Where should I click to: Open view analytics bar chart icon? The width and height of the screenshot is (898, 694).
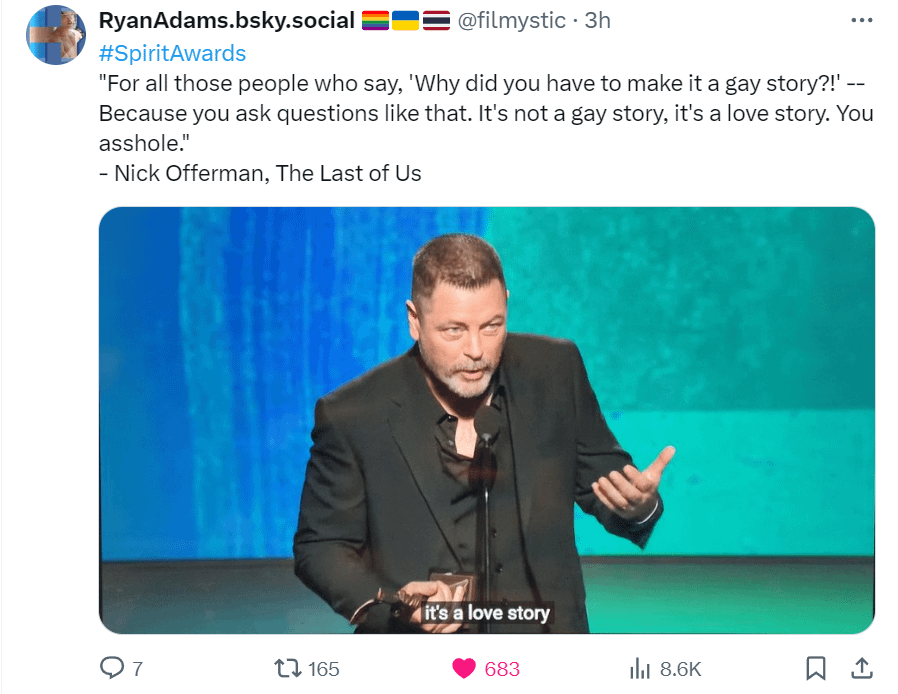(x=640, y=668)
